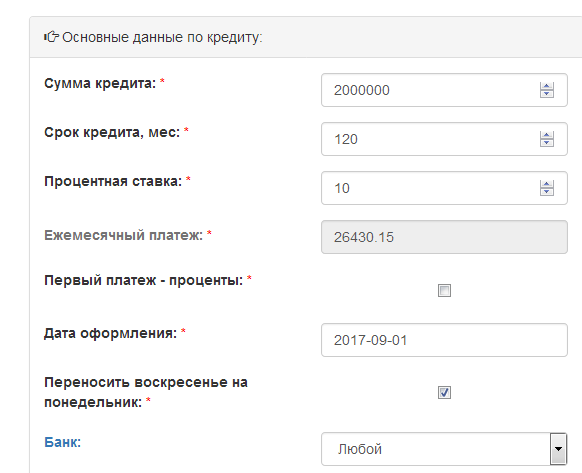This screenshot has height=473, width=582.
Task: Open the Банк dropdown arrow
Action: coord(558,448)
